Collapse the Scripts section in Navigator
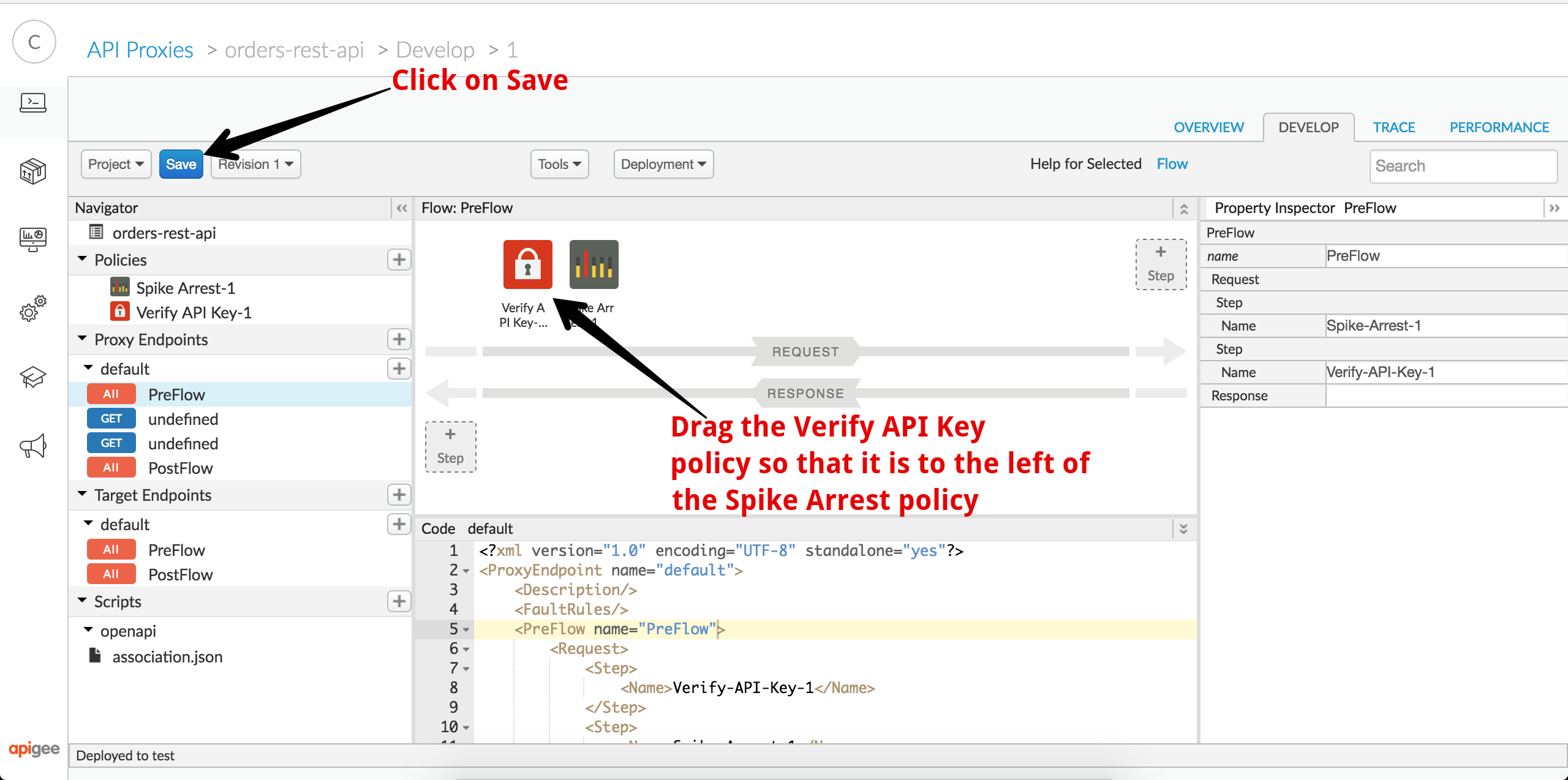Screen dimensions: 1568x780 click(84, 600)
